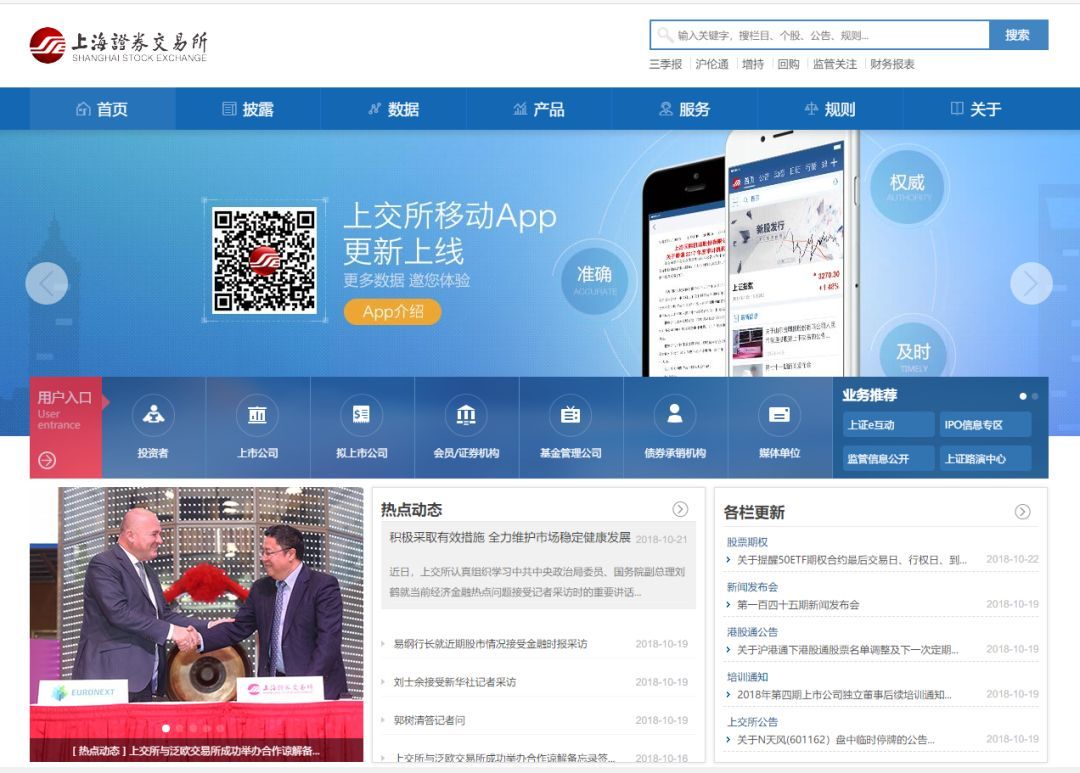Image resolution: width=1080 pixels, height=773 pixels.
Task: Open the 上市公司 entrance icon
Action: pyautogui.click(x=257, y=414)
